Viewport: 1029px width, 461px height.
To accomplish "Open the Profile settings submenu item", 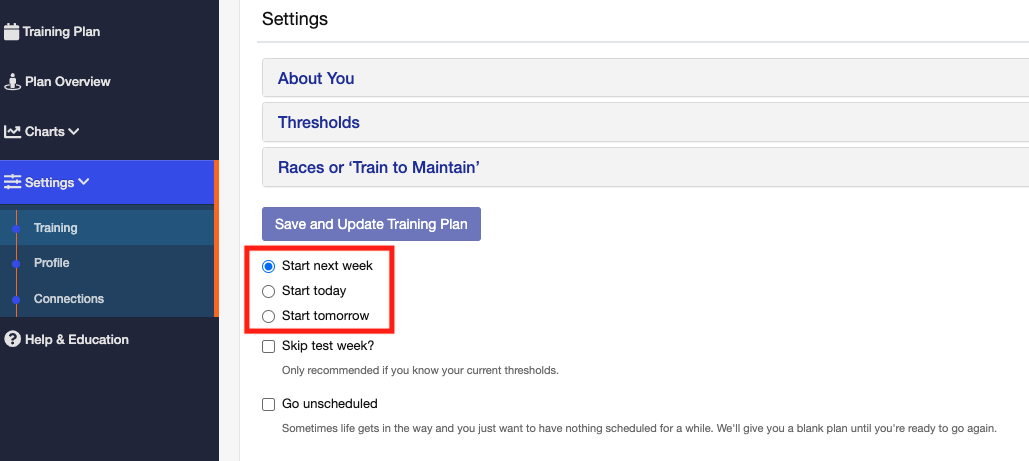I will click(x=52, y=263).
